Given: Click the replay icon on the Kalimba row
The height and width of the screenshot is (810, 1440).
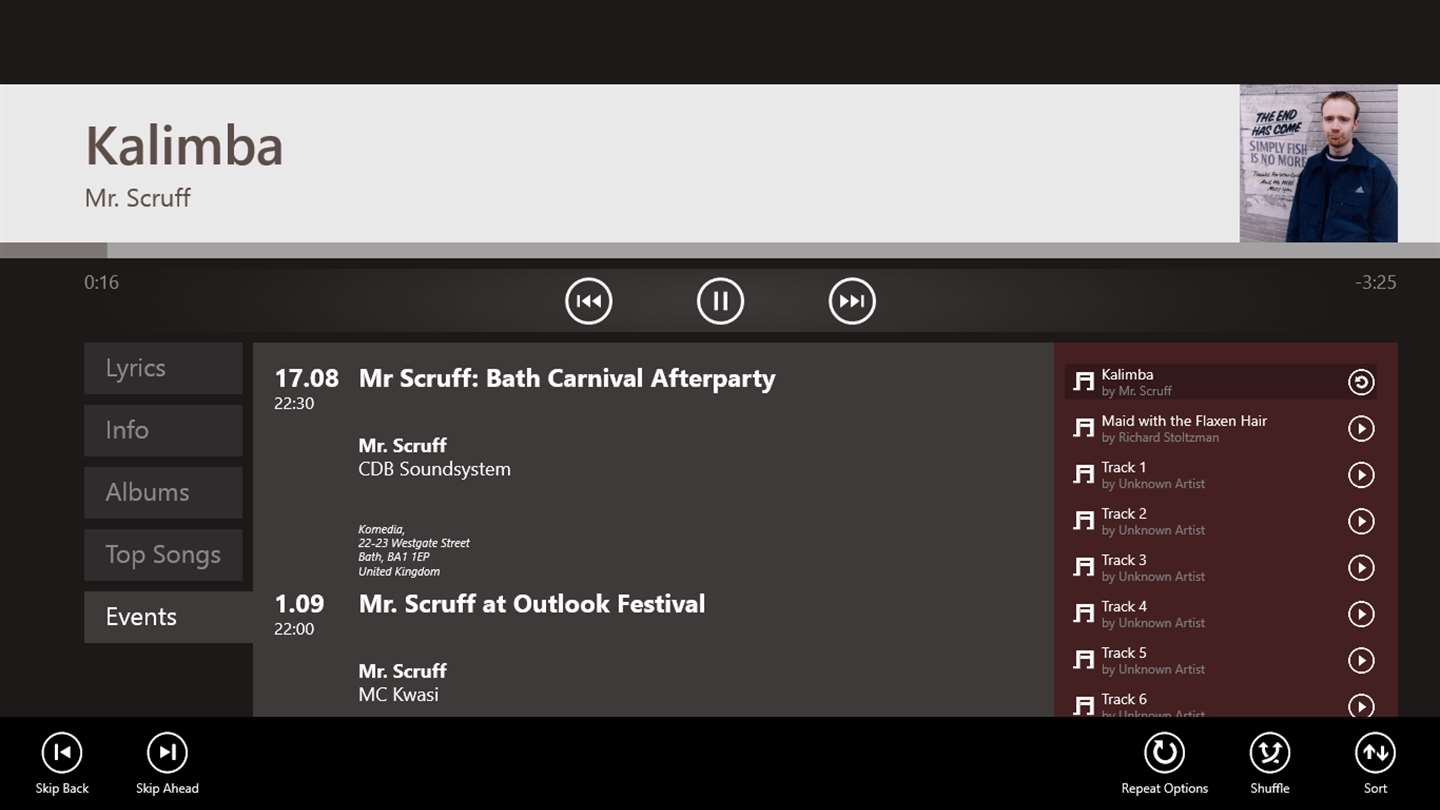Looking at the screenshot, I should coord(1361,382).
